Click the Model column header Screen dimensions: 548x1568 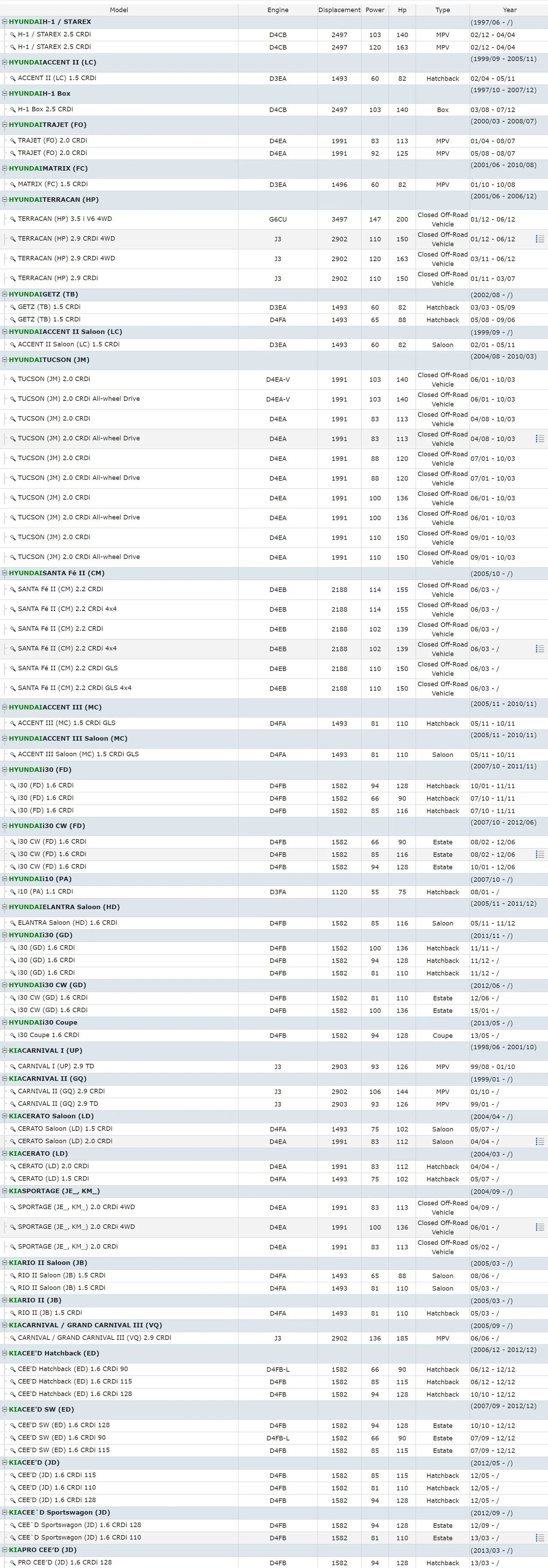(x=119, y=10)
